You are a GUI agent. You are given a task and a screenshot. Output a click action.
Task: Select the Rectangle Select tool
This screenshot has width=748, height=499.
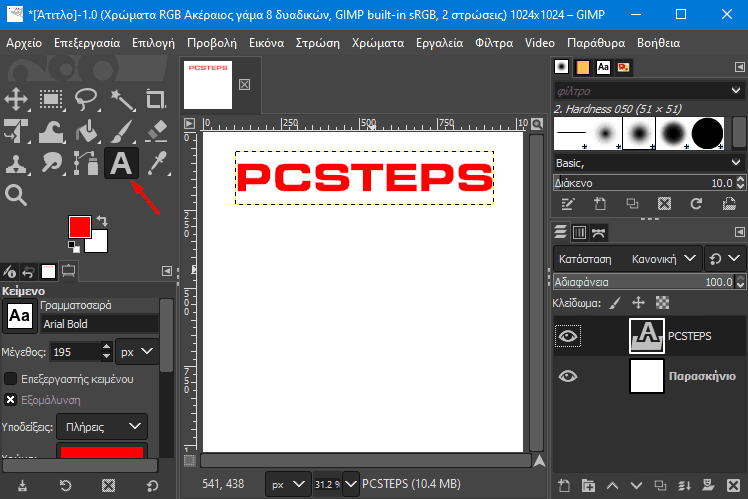51,100
